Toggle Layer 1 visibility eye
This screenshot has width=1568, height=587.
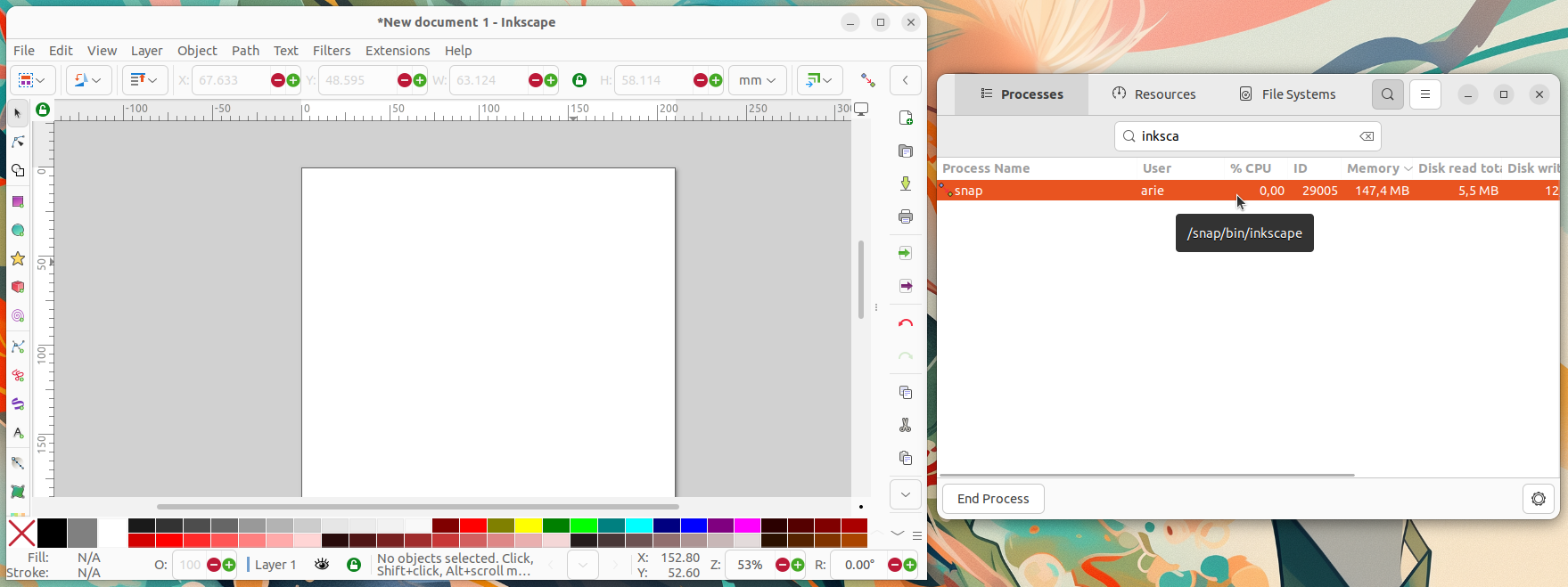(x=322, y=565)
